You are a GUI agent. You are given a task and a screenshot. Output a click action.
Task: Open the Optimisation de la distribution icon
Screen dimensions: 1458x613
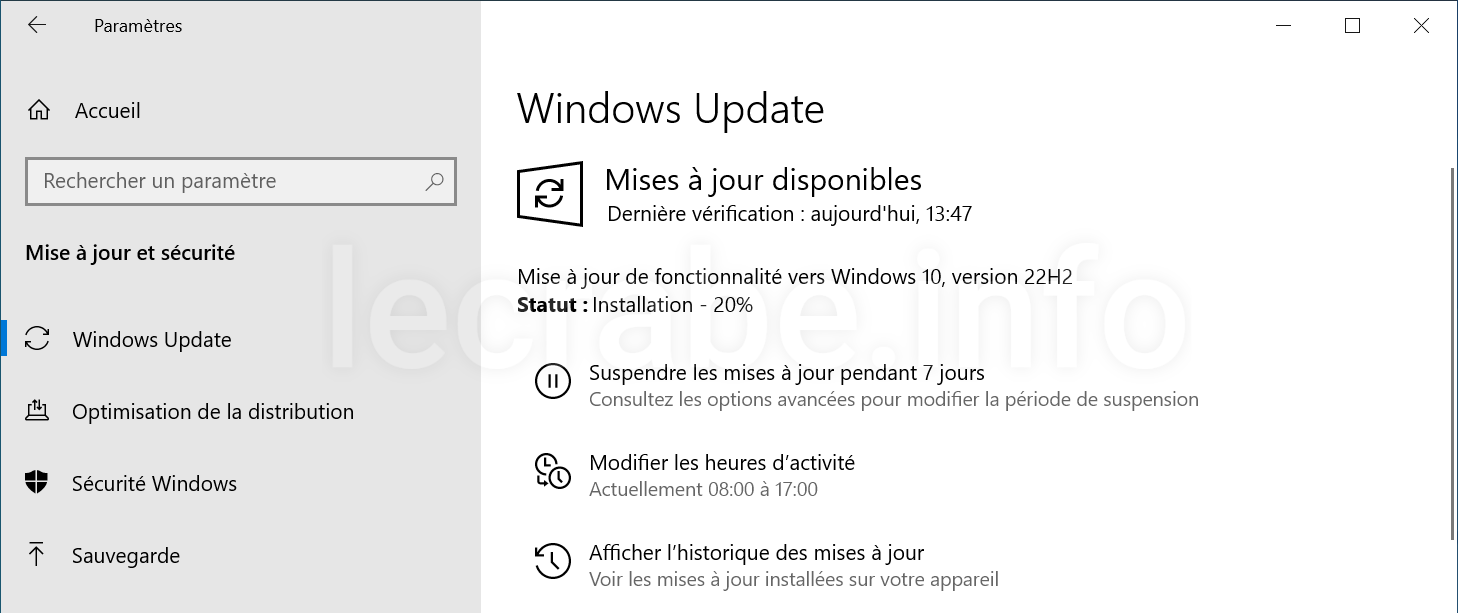click(x=37, y=411)
